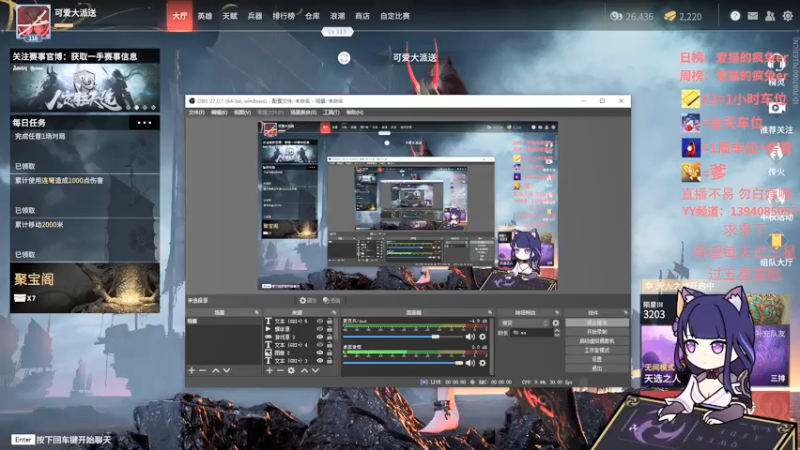Open OBS 工具(T) menu
Image resolution: width=800 pixels, height=450 pixels.
(331, 112)
